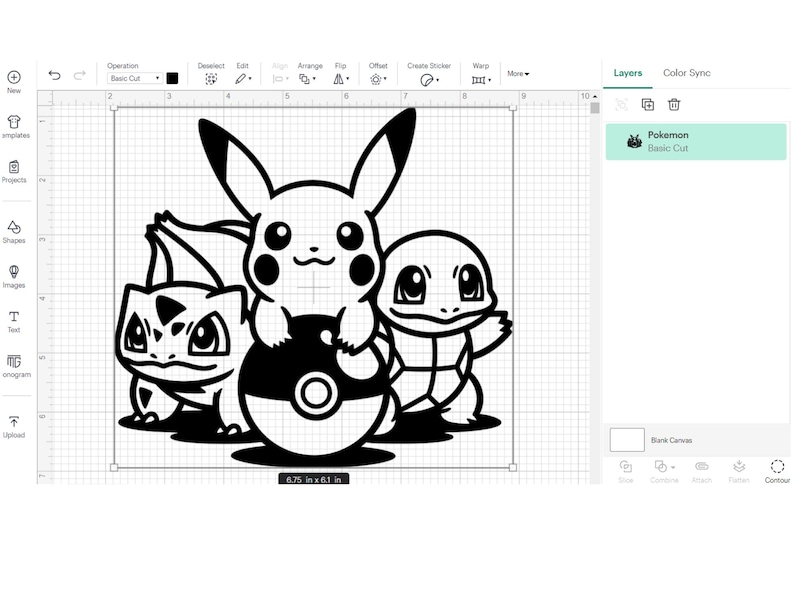Image resolution: width=794 pixels, height=596 pixels.
Task: Click the Offset dropdown arrow
Action: click(x=385, y=79)
